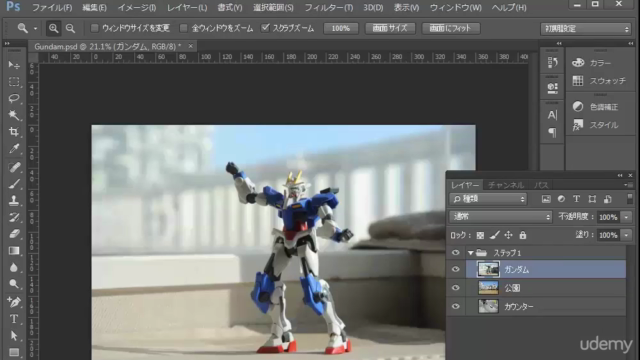Image resolution: width=640 pixels, height=360 pixels.
Task: Enable 全ウィンドウをズーム checkbox
Action: pyautogui.click(x=184, y=28)
